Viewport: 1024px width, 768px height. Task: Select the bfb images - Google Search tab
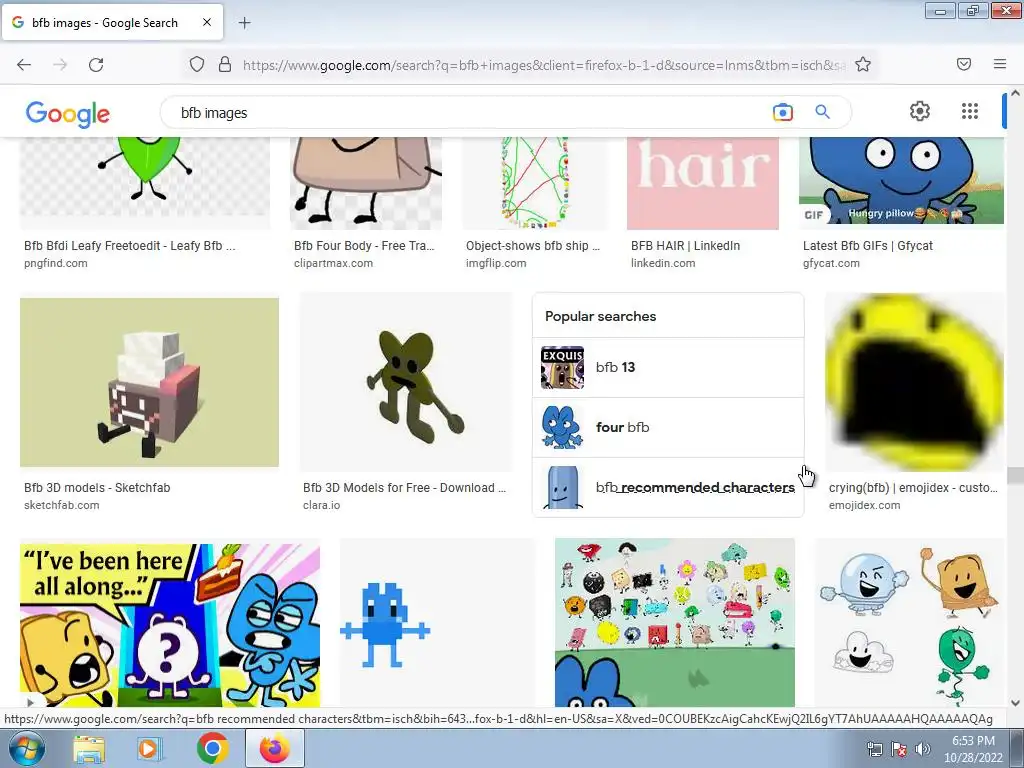(x=112, y=22)
